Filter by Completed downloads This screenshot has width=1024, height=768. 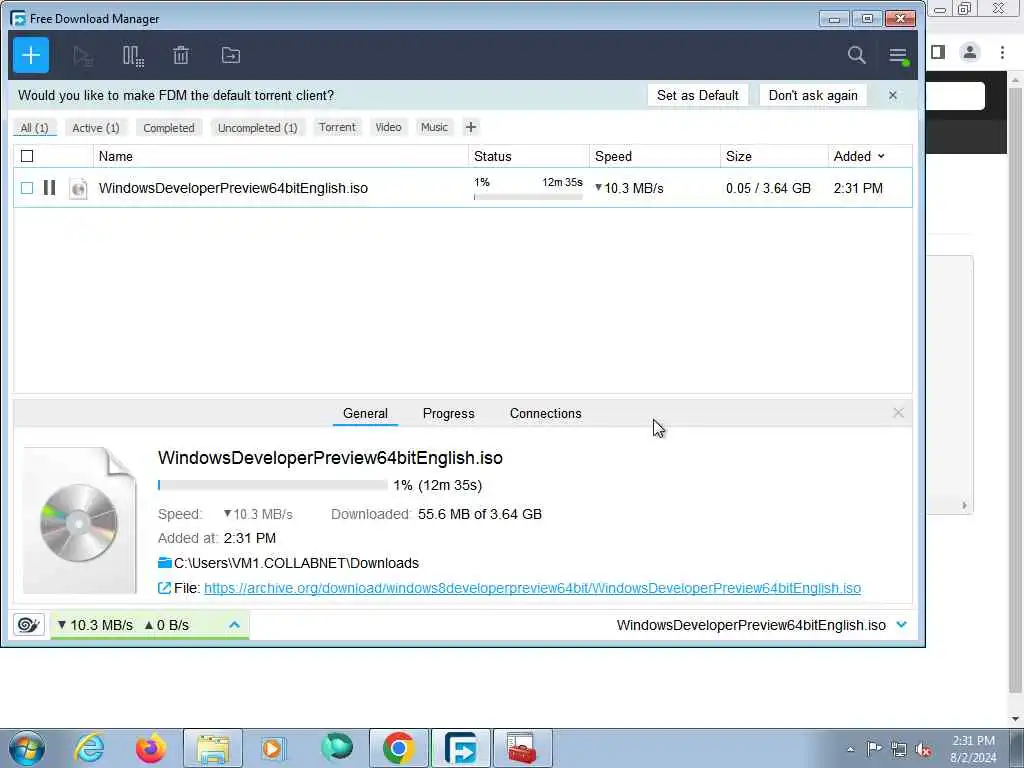click(169, 128)
